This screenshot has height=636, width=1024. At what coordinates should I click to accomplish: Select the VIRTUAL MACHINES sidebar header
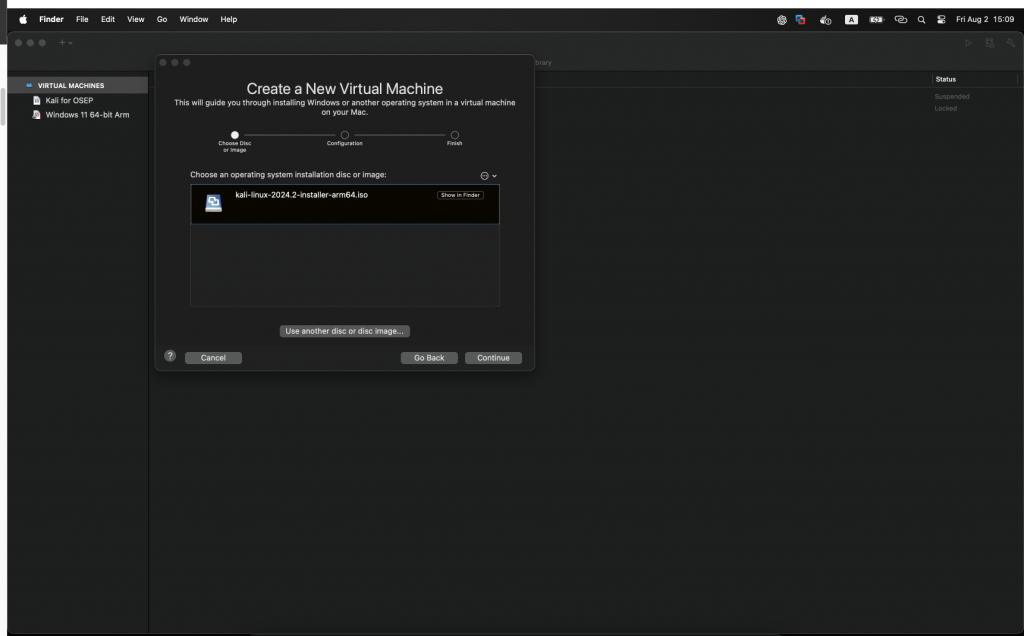[78, 86]
